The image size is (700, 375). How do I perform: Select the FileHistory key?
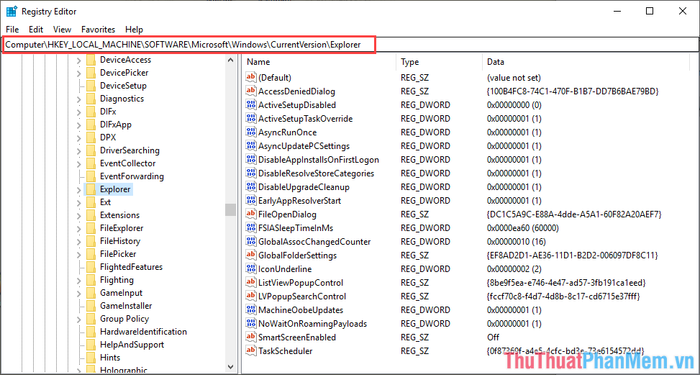120,241
